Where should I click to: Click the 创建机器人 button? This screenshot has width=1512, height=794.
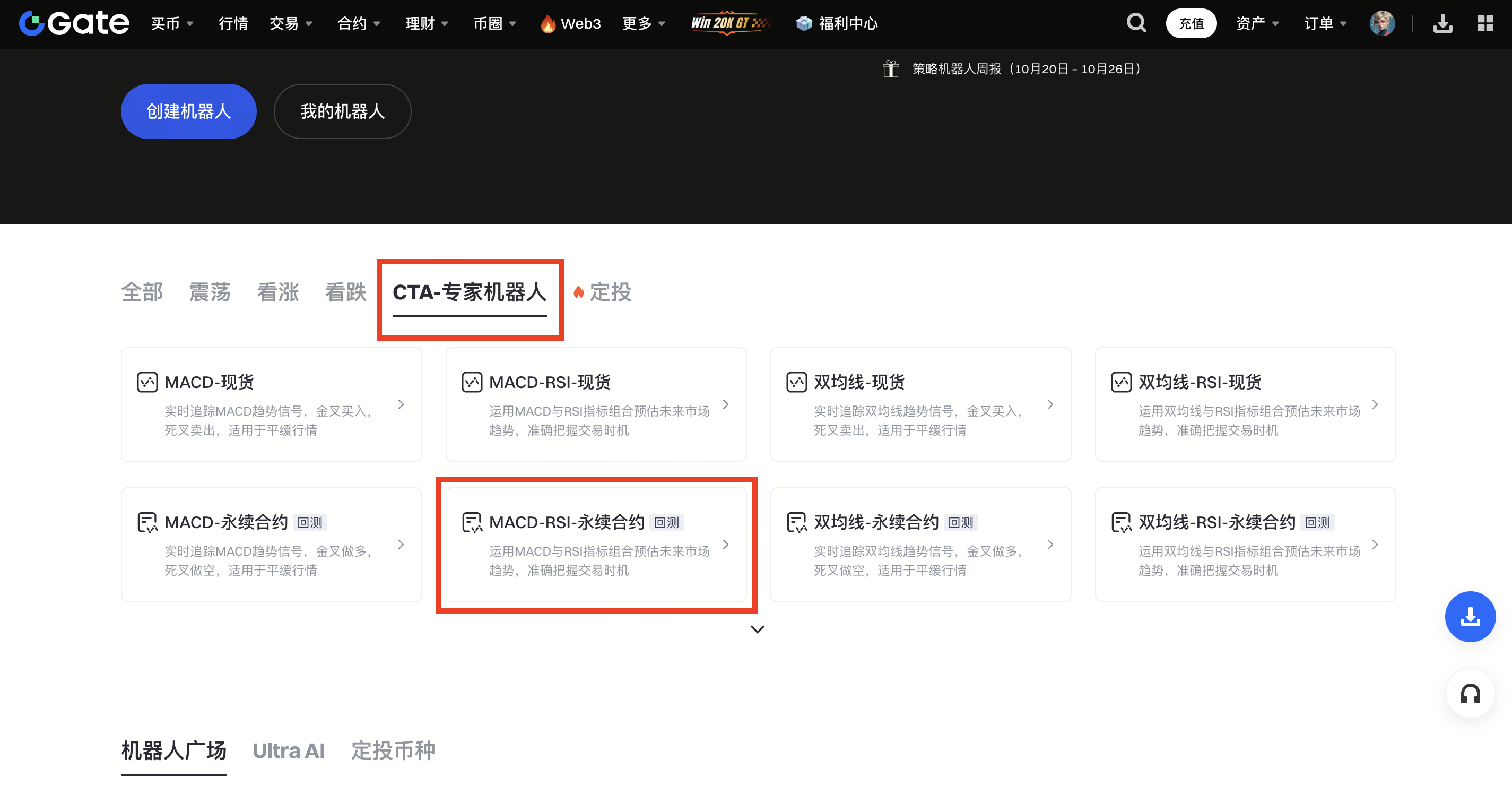tap(188, 111)
